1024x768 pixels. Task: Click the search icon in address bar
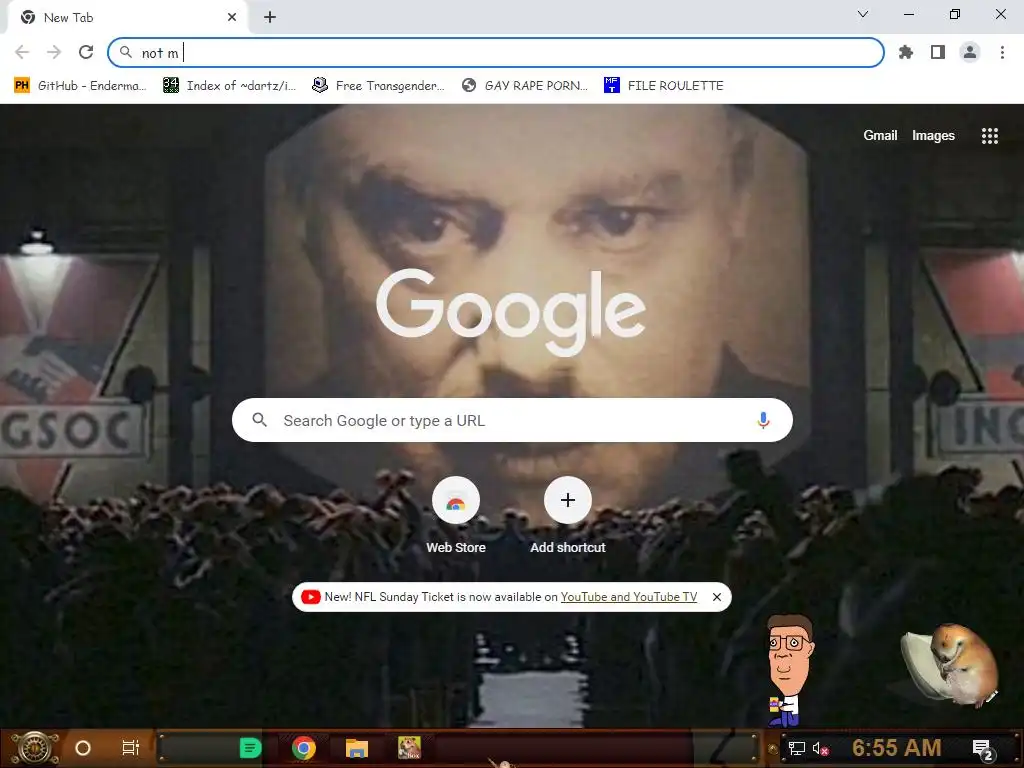[x=126, y=52]
